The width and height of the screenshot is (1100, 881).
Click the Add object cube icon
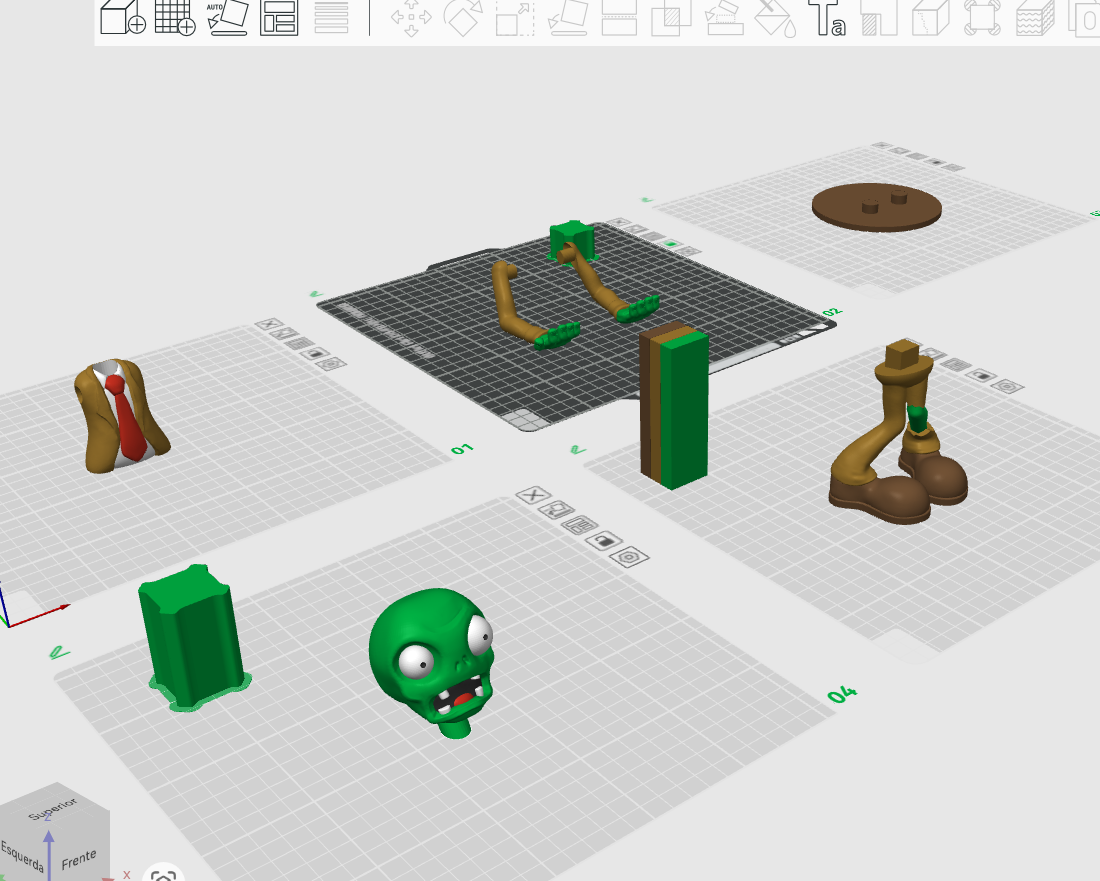pos(123,17)
